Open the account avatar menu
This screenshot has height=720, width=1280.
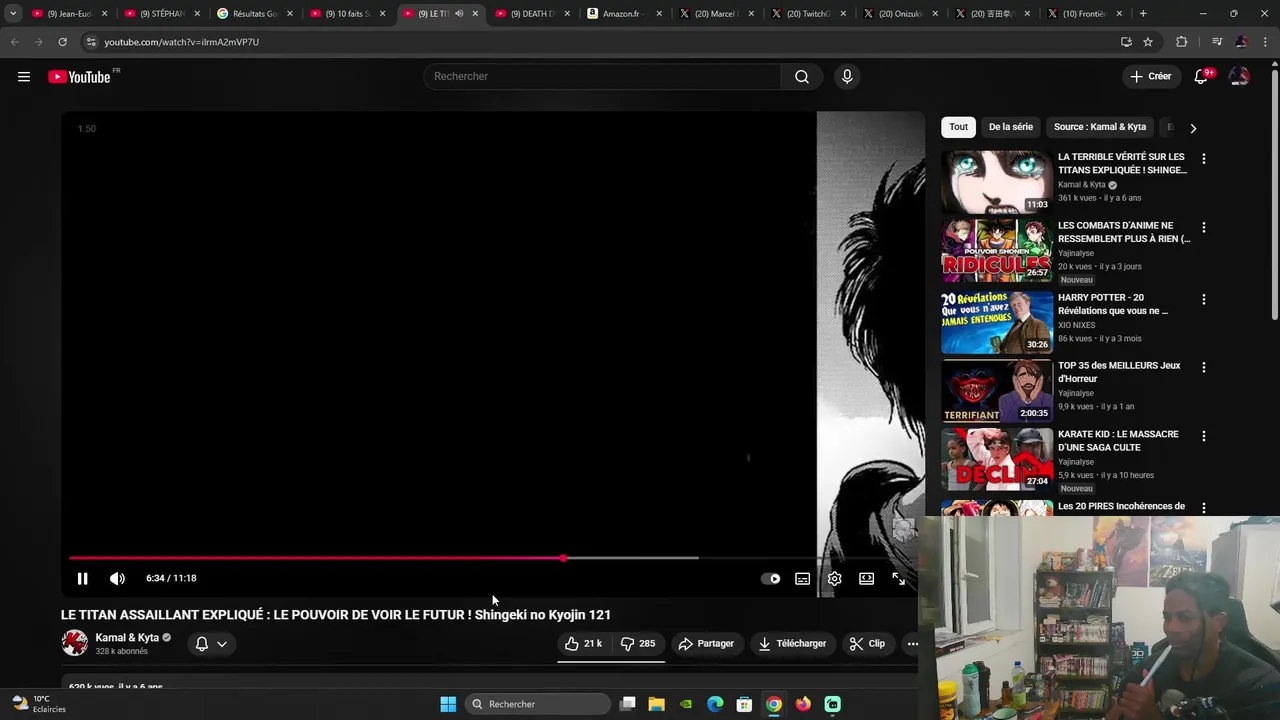click(x=1239, y=77)
